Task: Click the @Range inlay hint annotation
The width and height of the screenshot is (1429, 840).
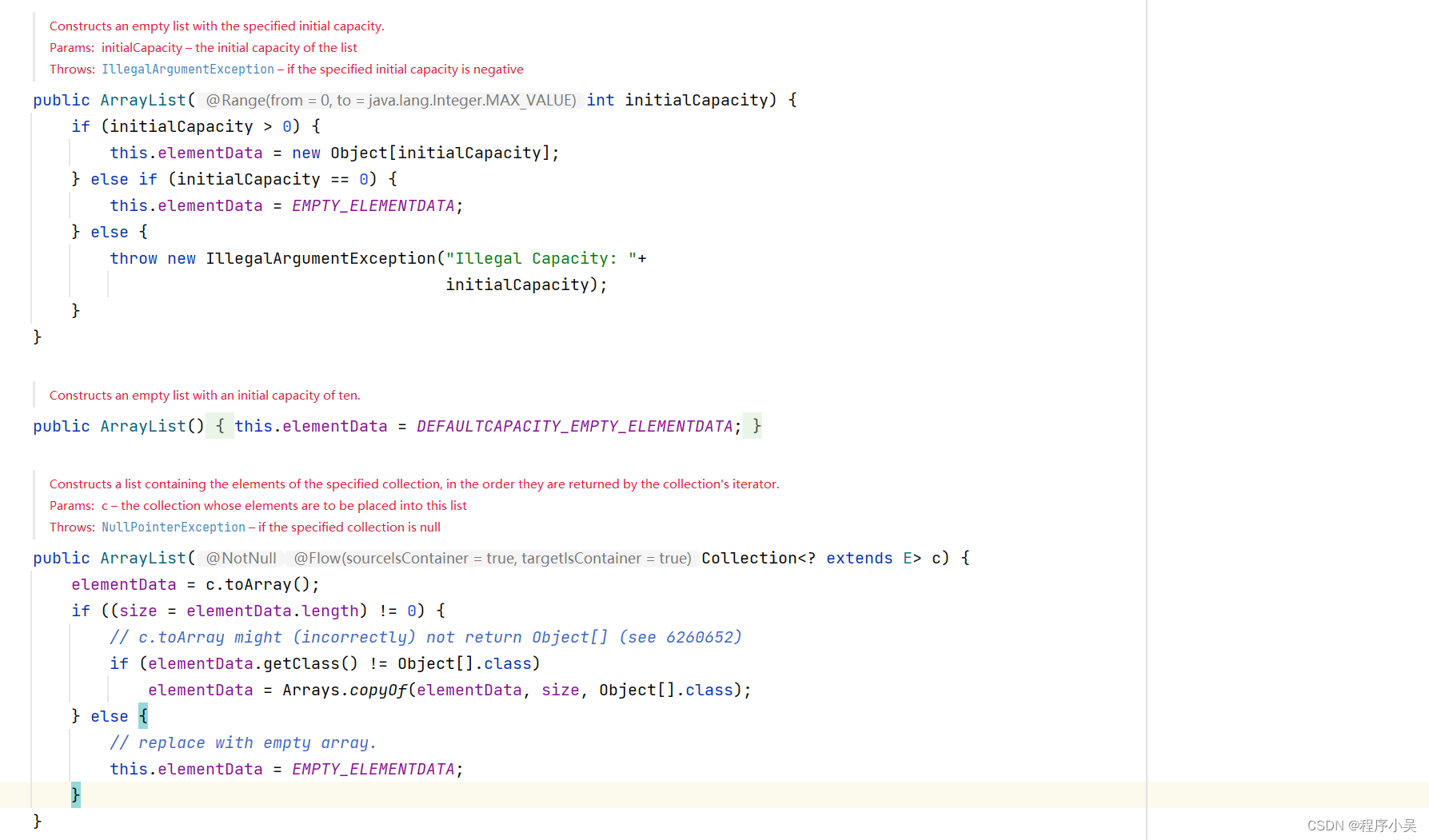Action: (390, 100)
